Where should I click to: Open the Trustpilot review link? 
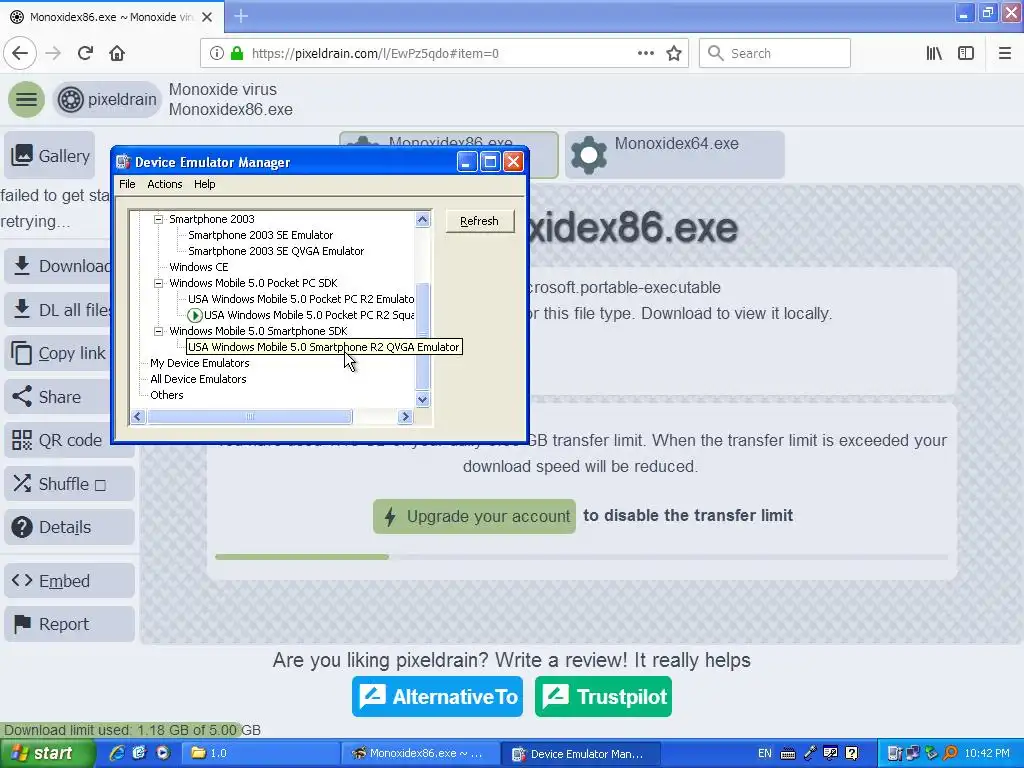pyautogui.click(x=603, y=697)
